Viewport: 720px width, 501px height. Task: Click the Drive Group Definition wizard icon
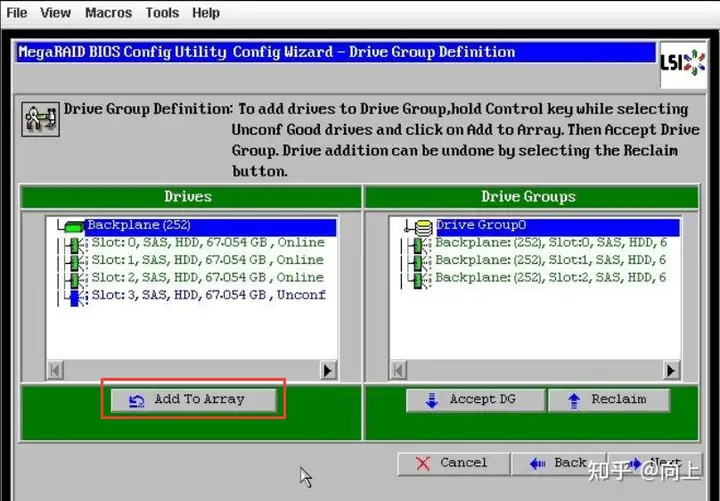click(40, 119)
